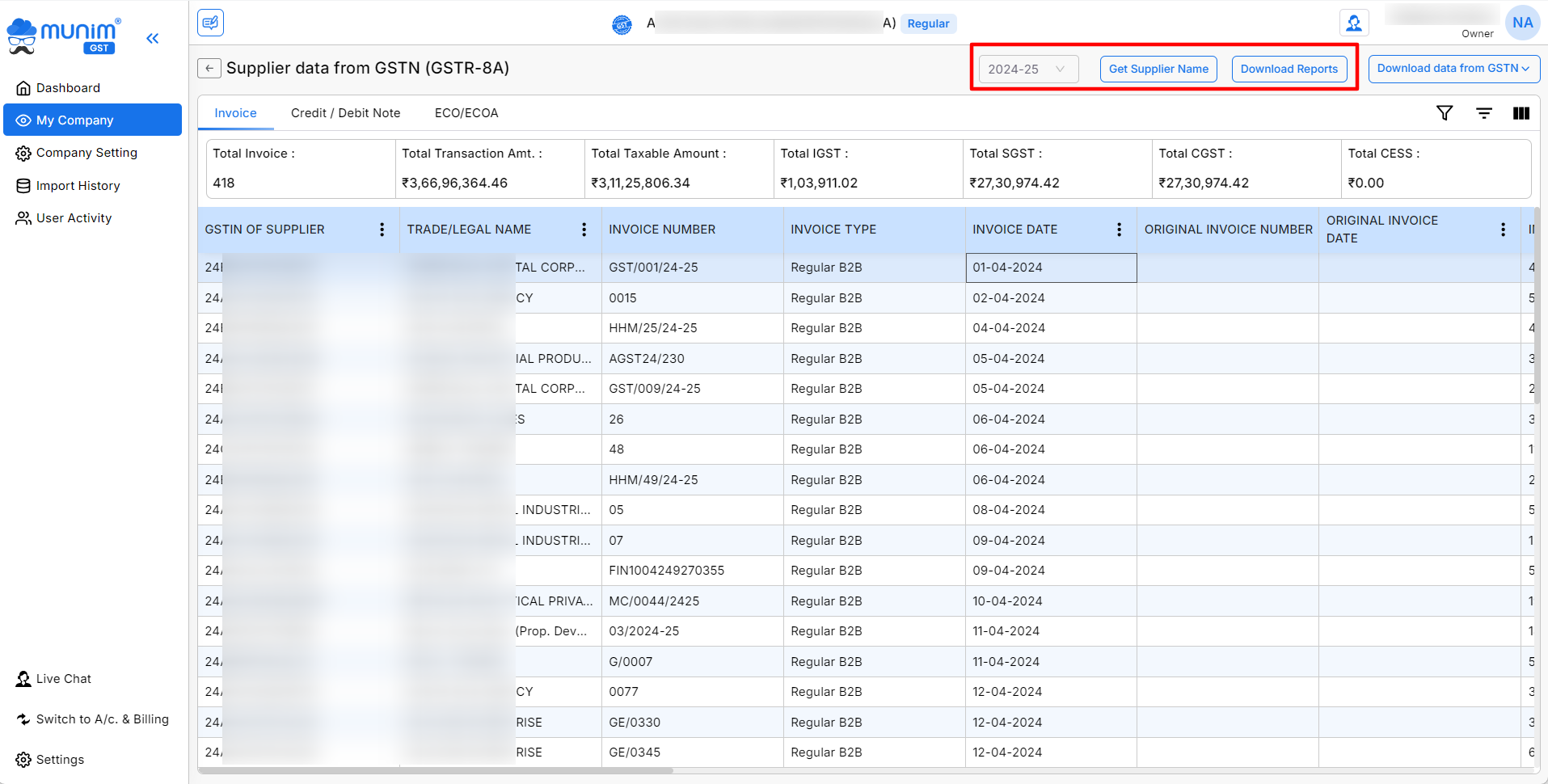Open Import History in sidebar
The image size is (1548, 784).
pos(78,186)
